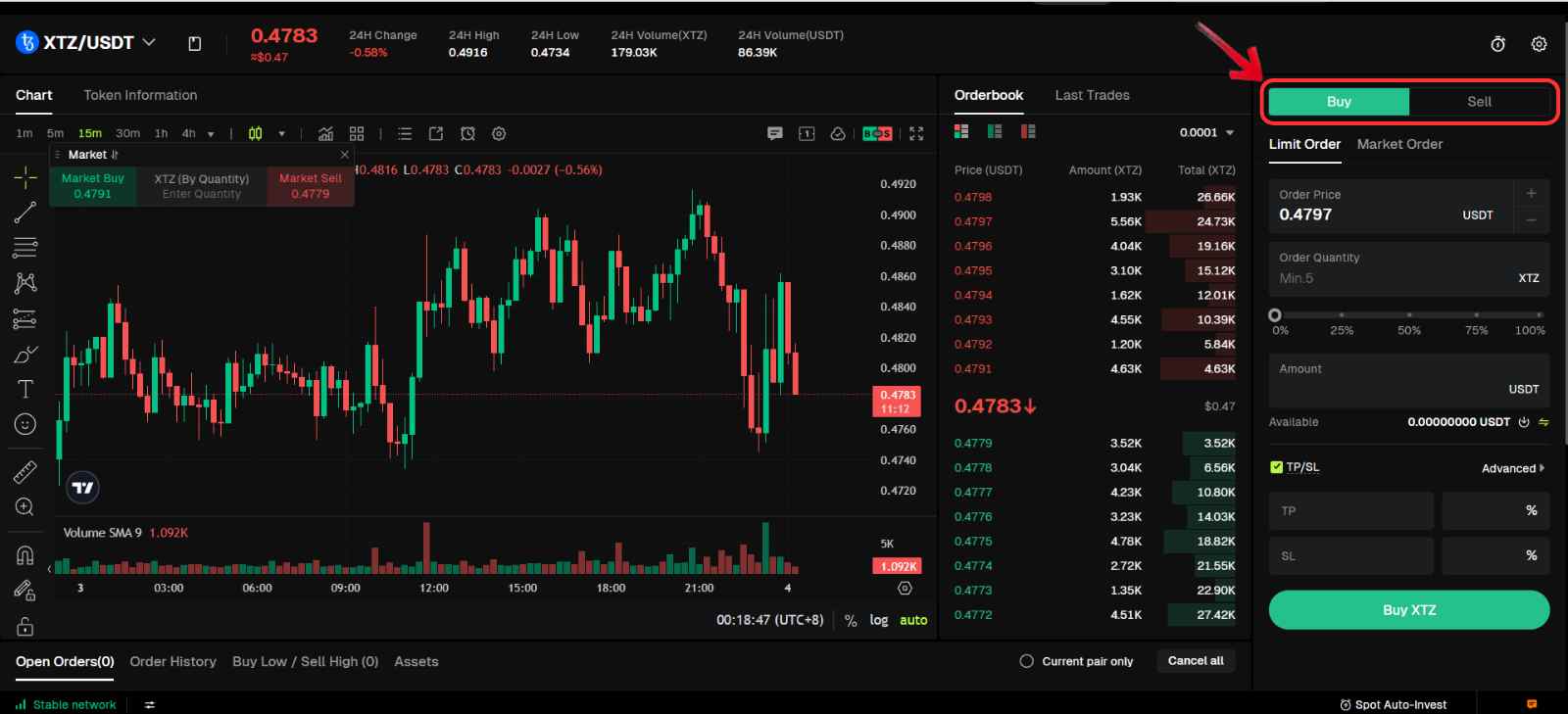The image size is (1568, 714).
Task: Switch the order side to Sell
Action: click(1479, 102)
